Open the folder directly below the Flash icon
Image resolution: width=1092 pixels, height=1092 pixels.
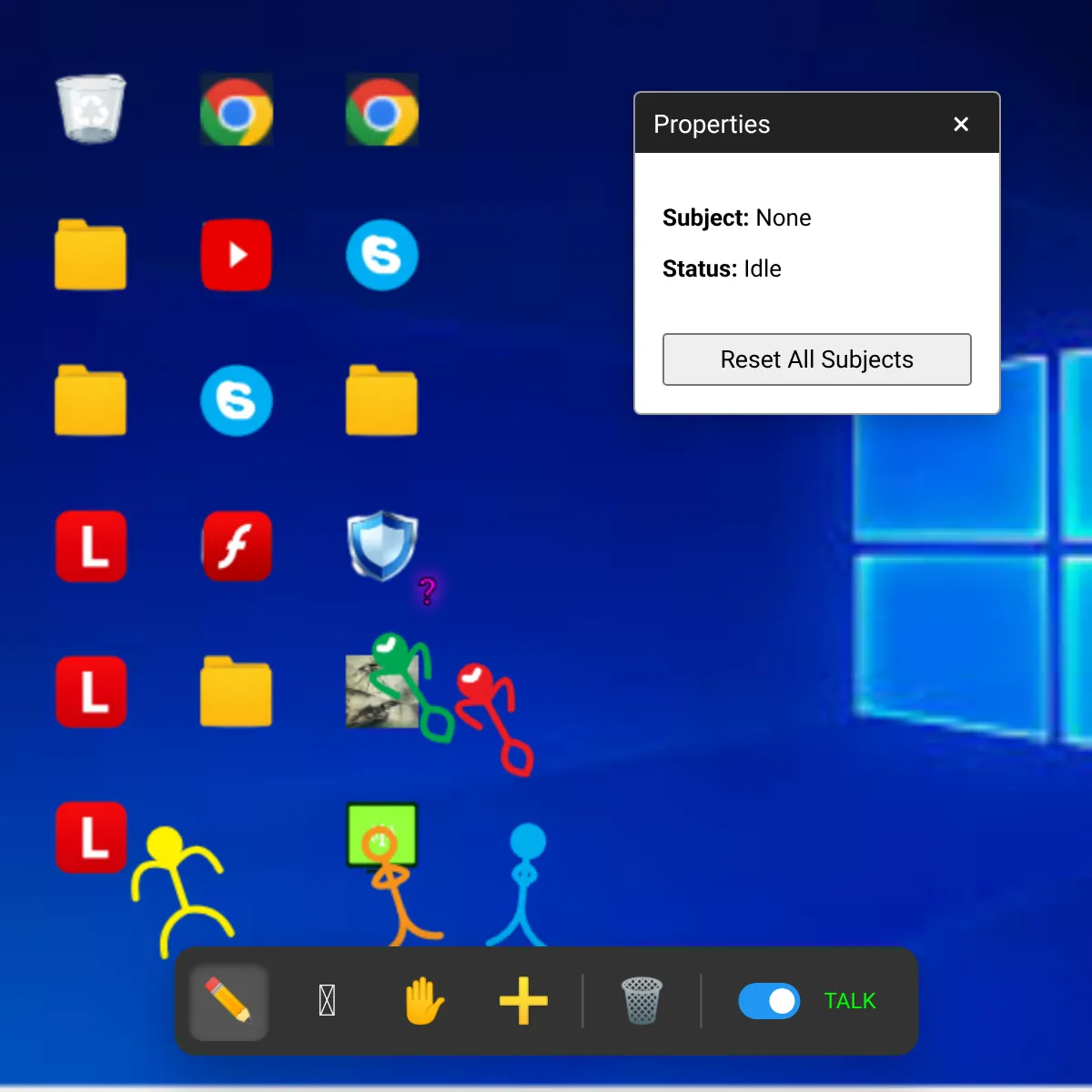(x=237, y=692)
